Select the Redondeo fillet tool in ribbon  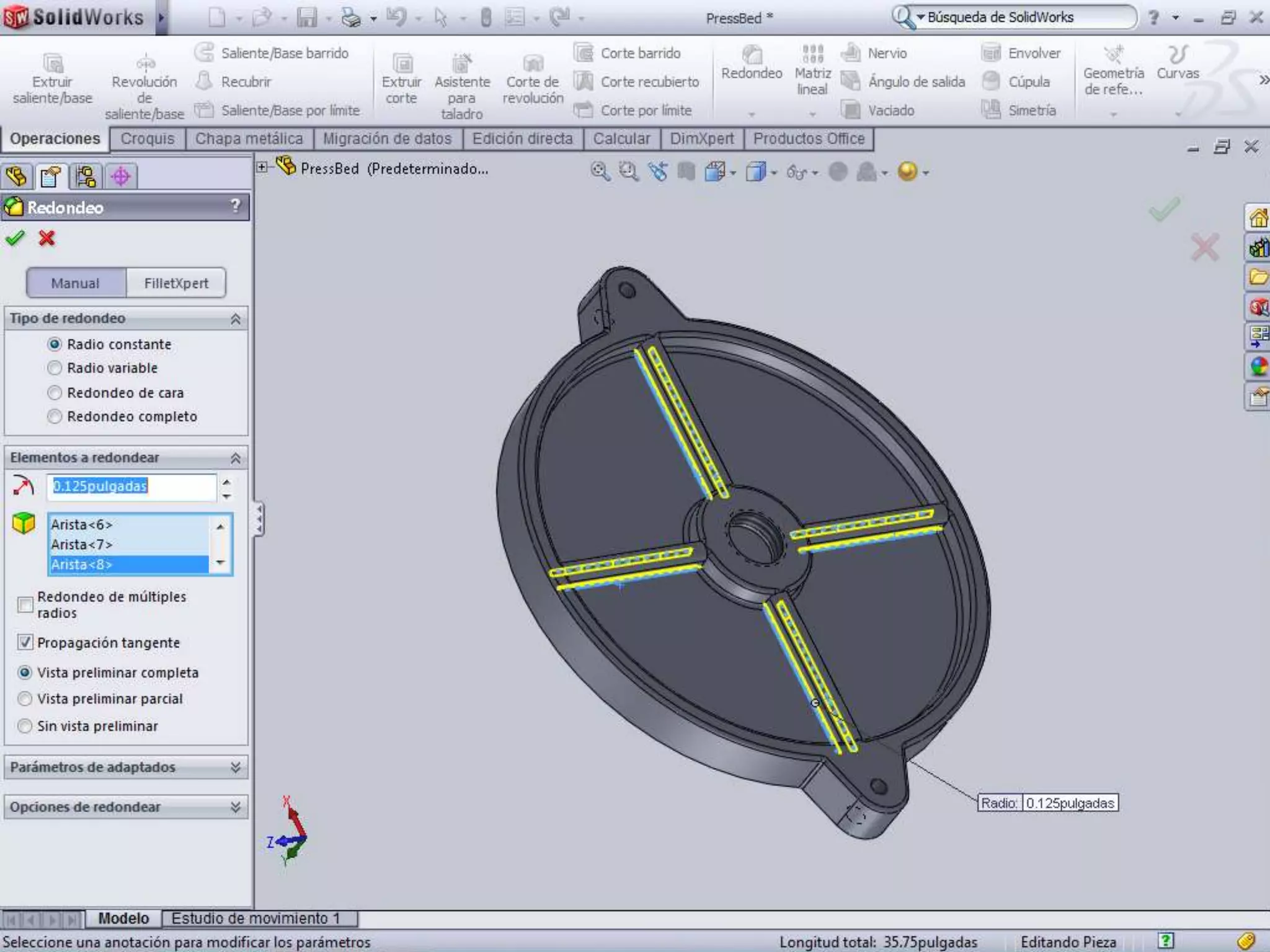[x=752, y=55]
